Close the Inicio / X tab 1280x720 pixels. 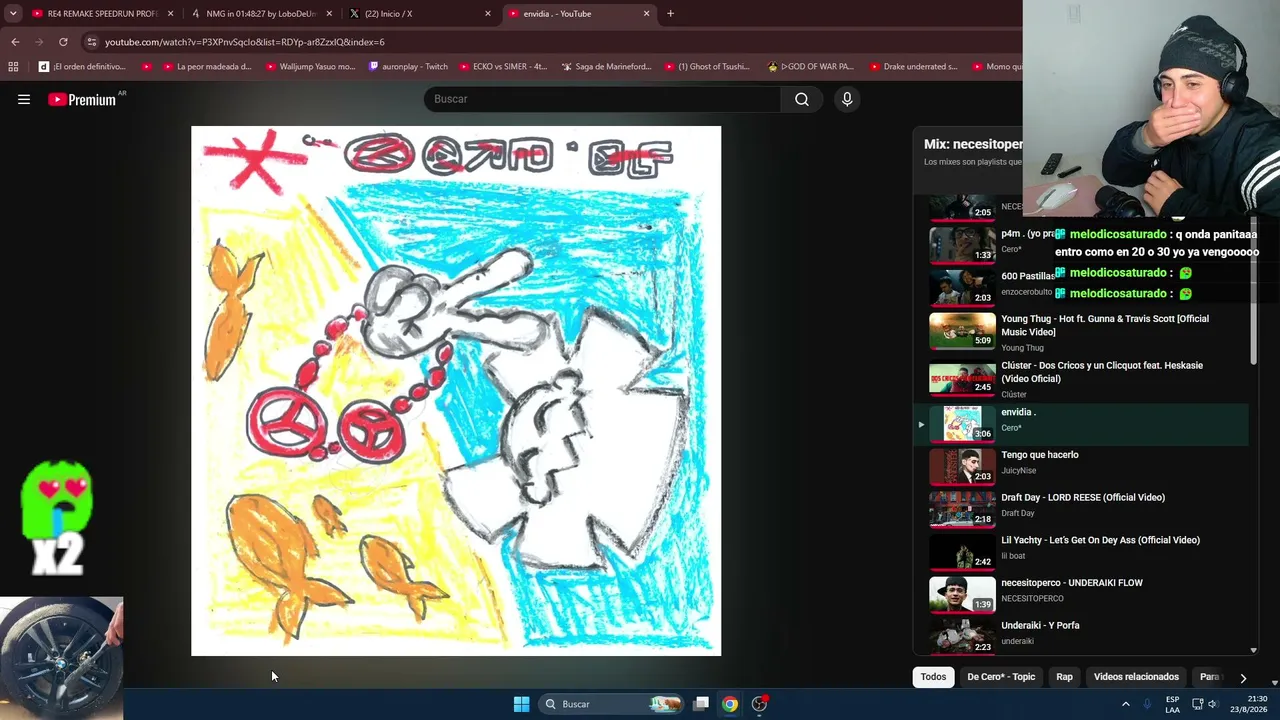[488, 14]
